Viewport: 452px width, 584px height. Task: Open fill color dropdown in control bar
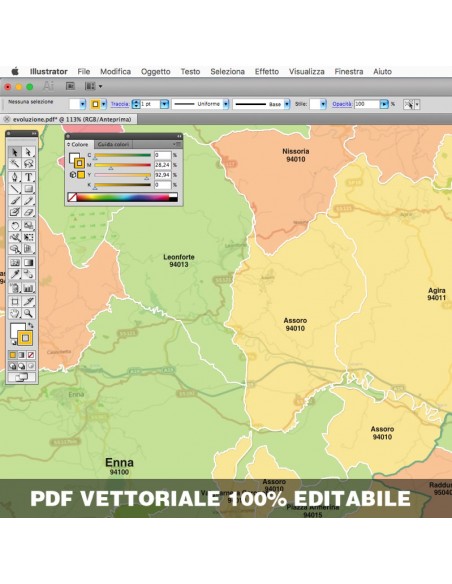[x=83, y=104]
